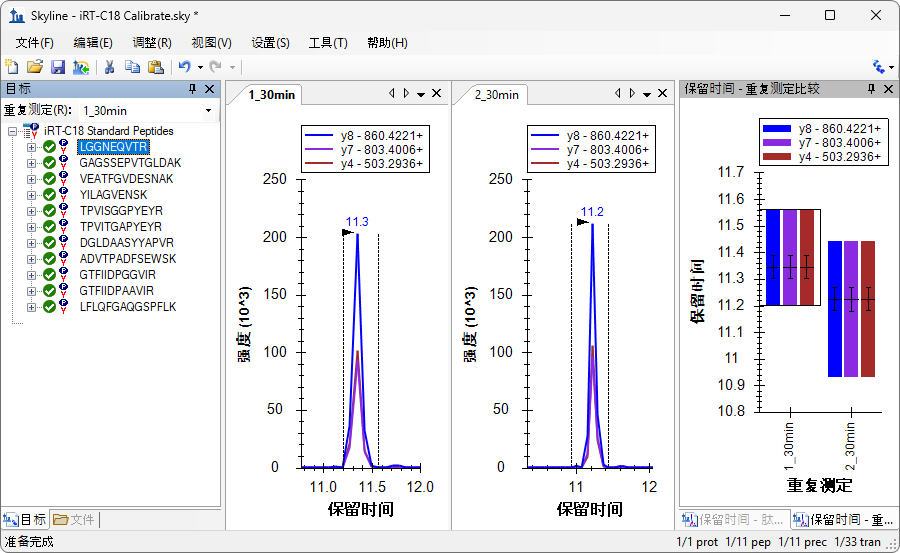Viewport: 900px width, 553px height.
Task: Save the document with the floppy disk icon
Action: [57, 67]
